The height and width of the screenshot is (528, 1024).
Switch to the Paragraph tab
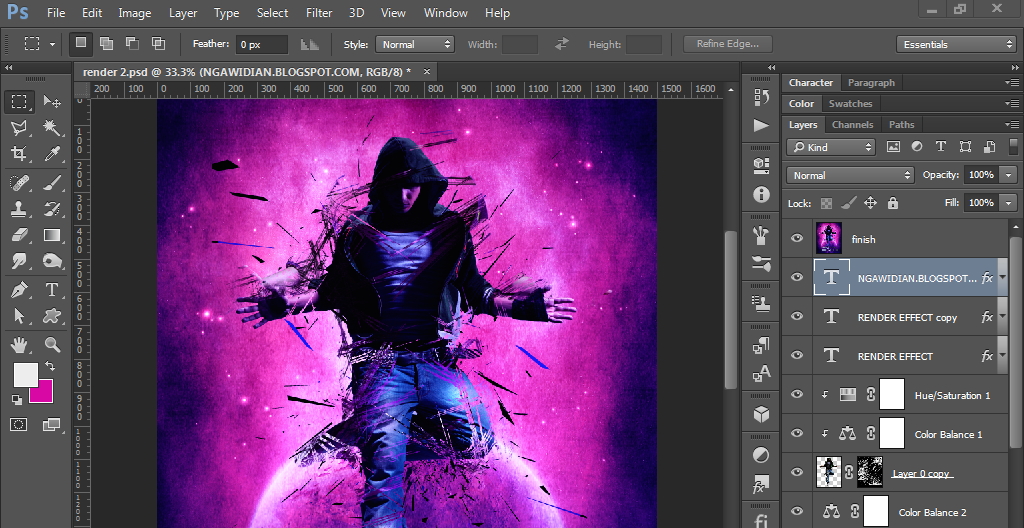pos(871,82)
